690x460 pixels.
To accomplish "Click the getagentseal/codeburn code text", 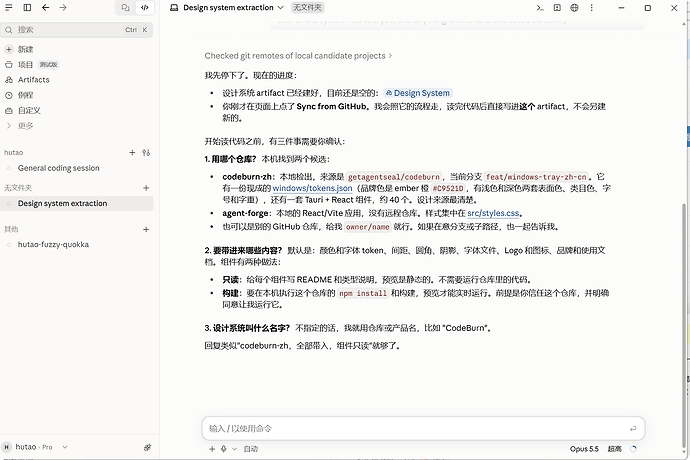I will [x=394, y=177].
